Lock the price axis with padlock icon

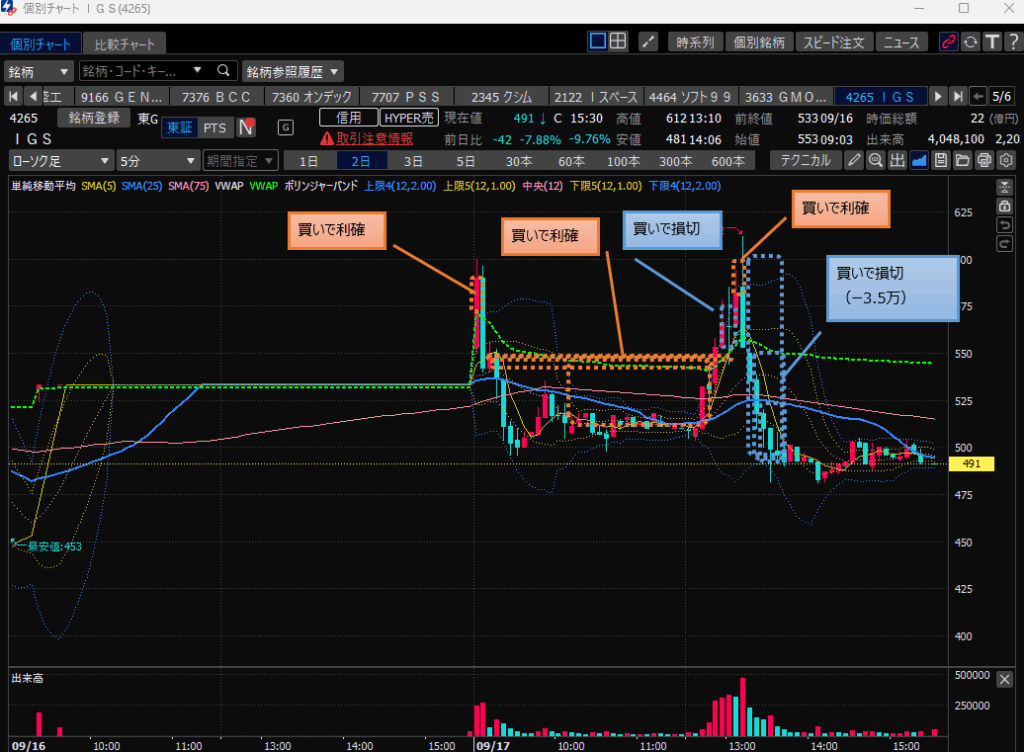(x=1005, y=205)
